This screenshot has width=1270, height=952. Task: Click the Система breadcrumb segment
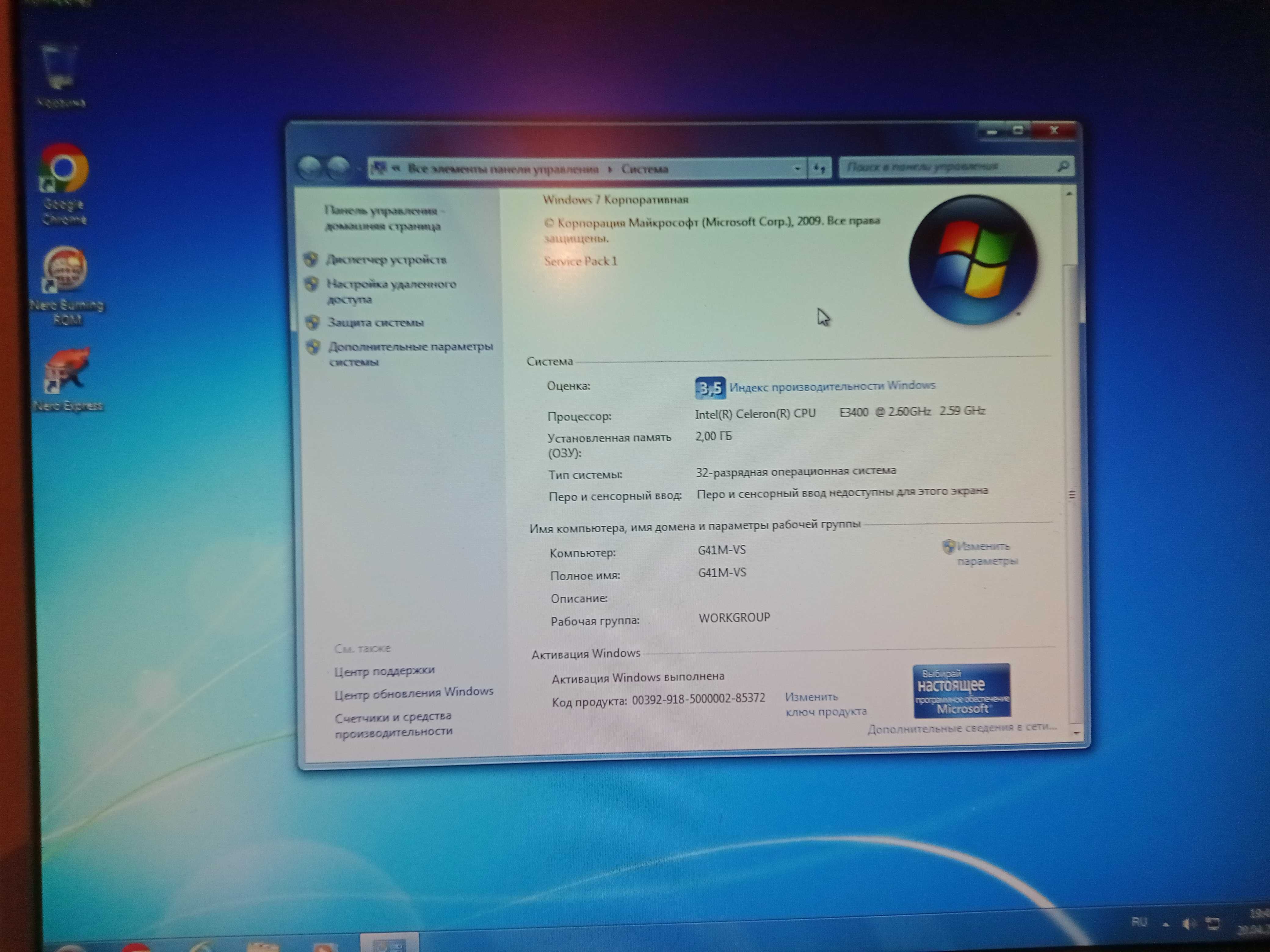coord(644,169)
